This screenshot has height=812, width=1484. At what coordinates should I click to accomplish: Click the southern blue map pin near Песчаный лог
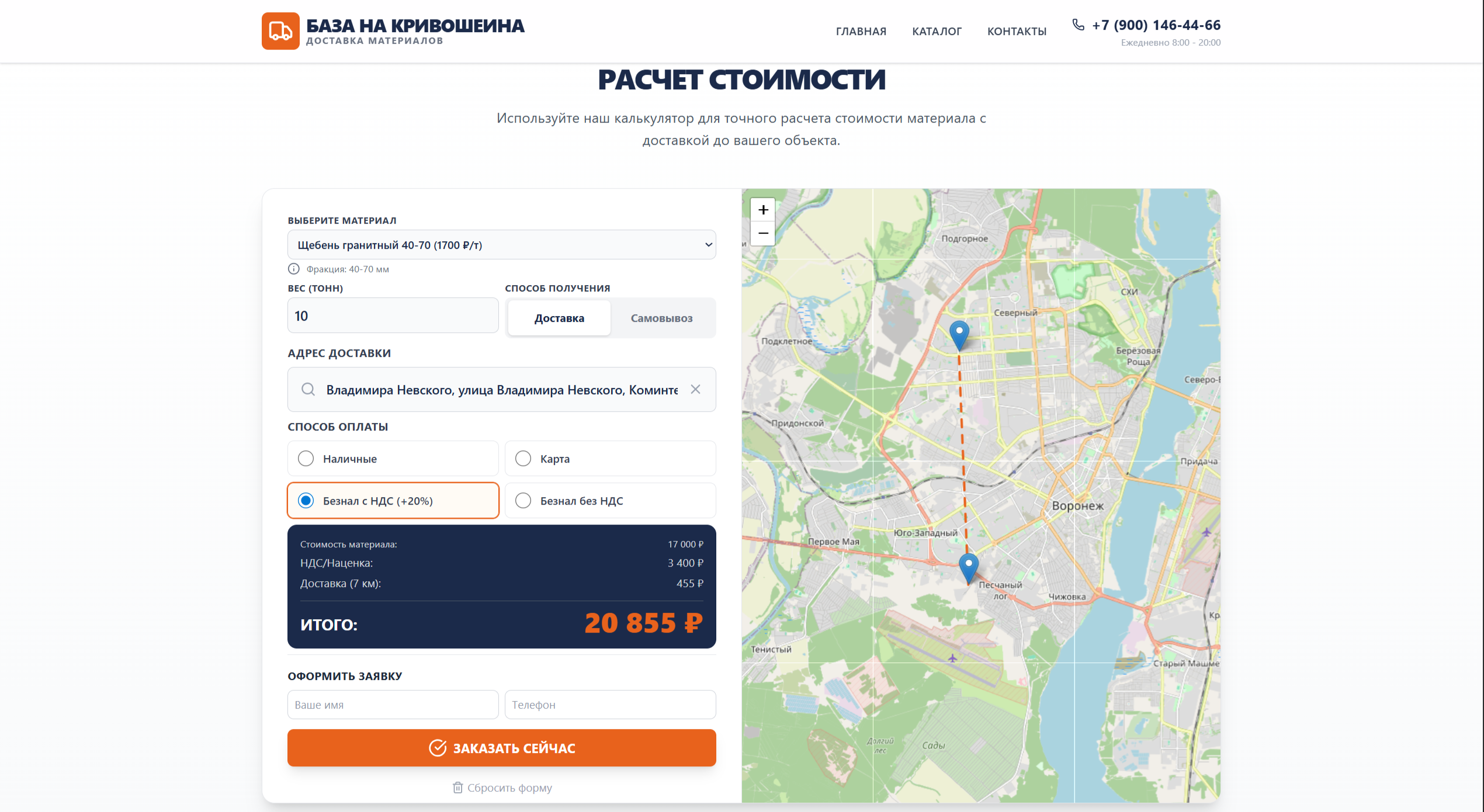point(968,567)
